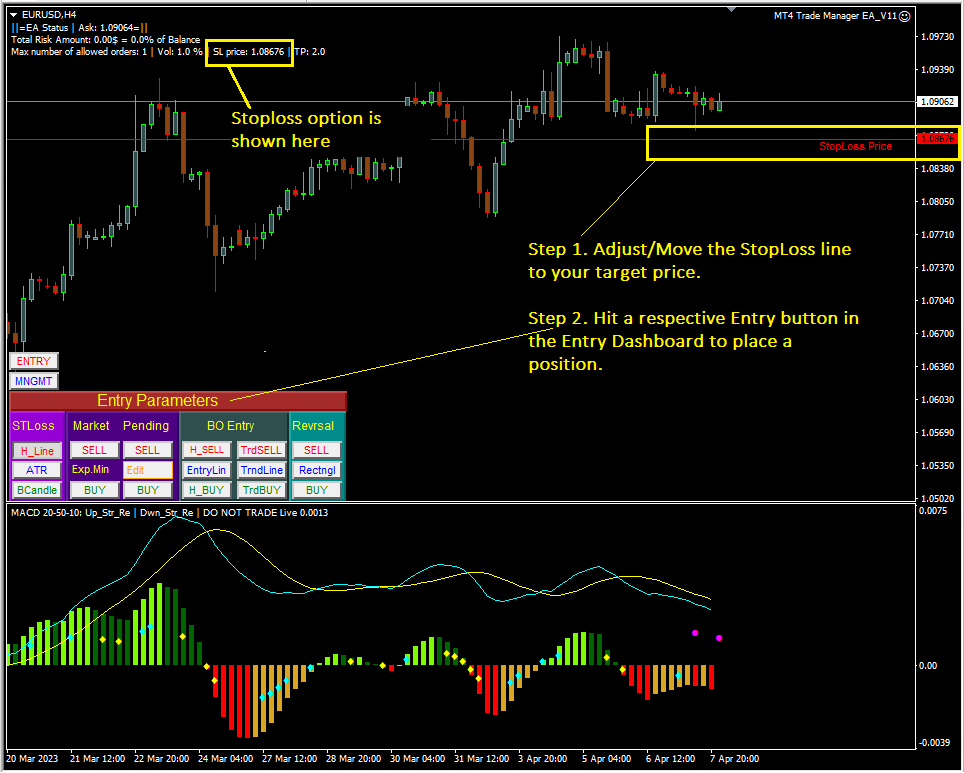
Task: Click the EntryLin button
Action: [206, 470]
